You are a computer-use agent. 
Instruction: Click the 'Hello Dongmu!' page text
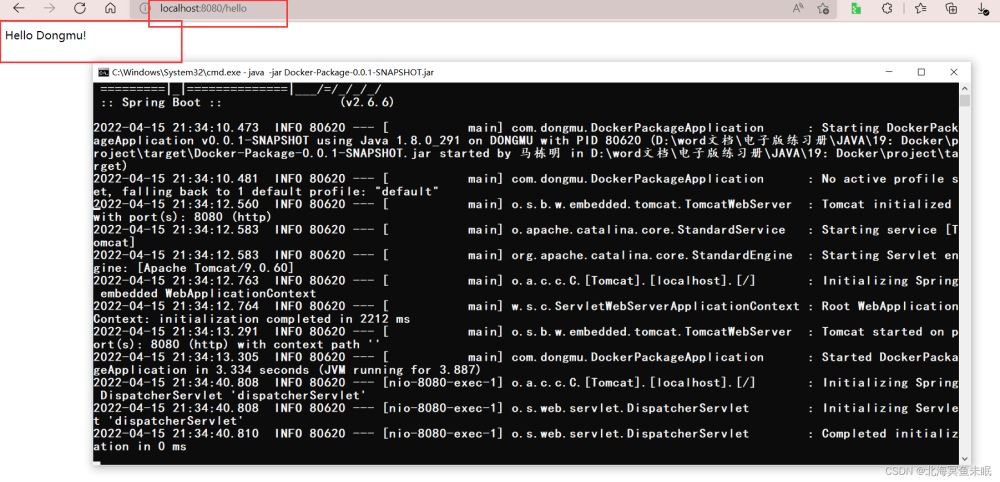[45, 35]
